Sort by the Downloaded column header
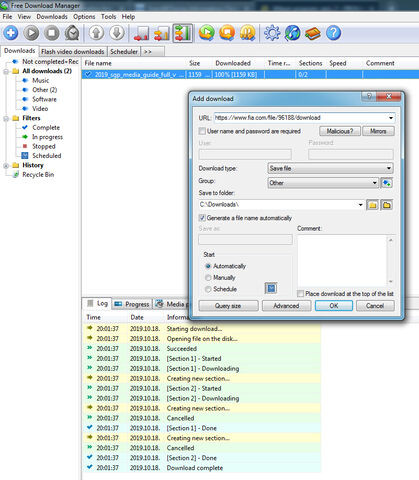Screen dimensions: 419x480 click(x=233, y=63)
